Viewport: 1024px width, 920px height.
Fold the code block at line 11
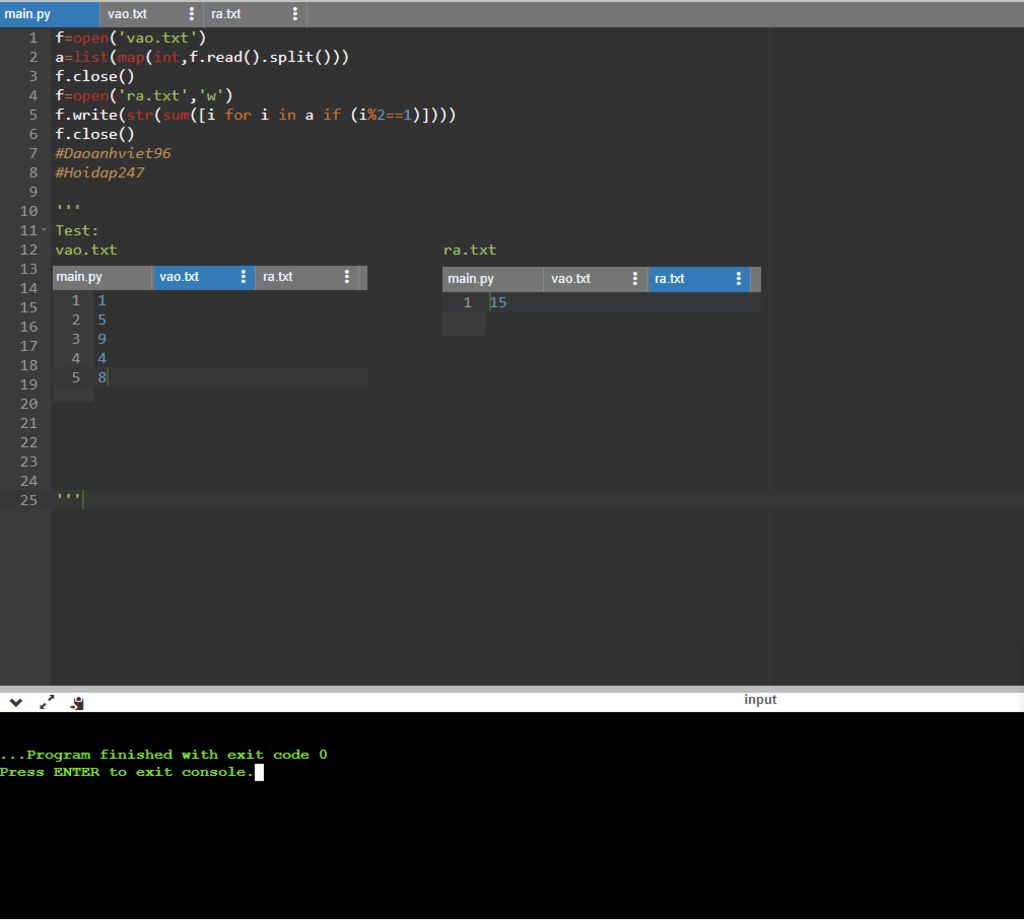coord(44,230)
